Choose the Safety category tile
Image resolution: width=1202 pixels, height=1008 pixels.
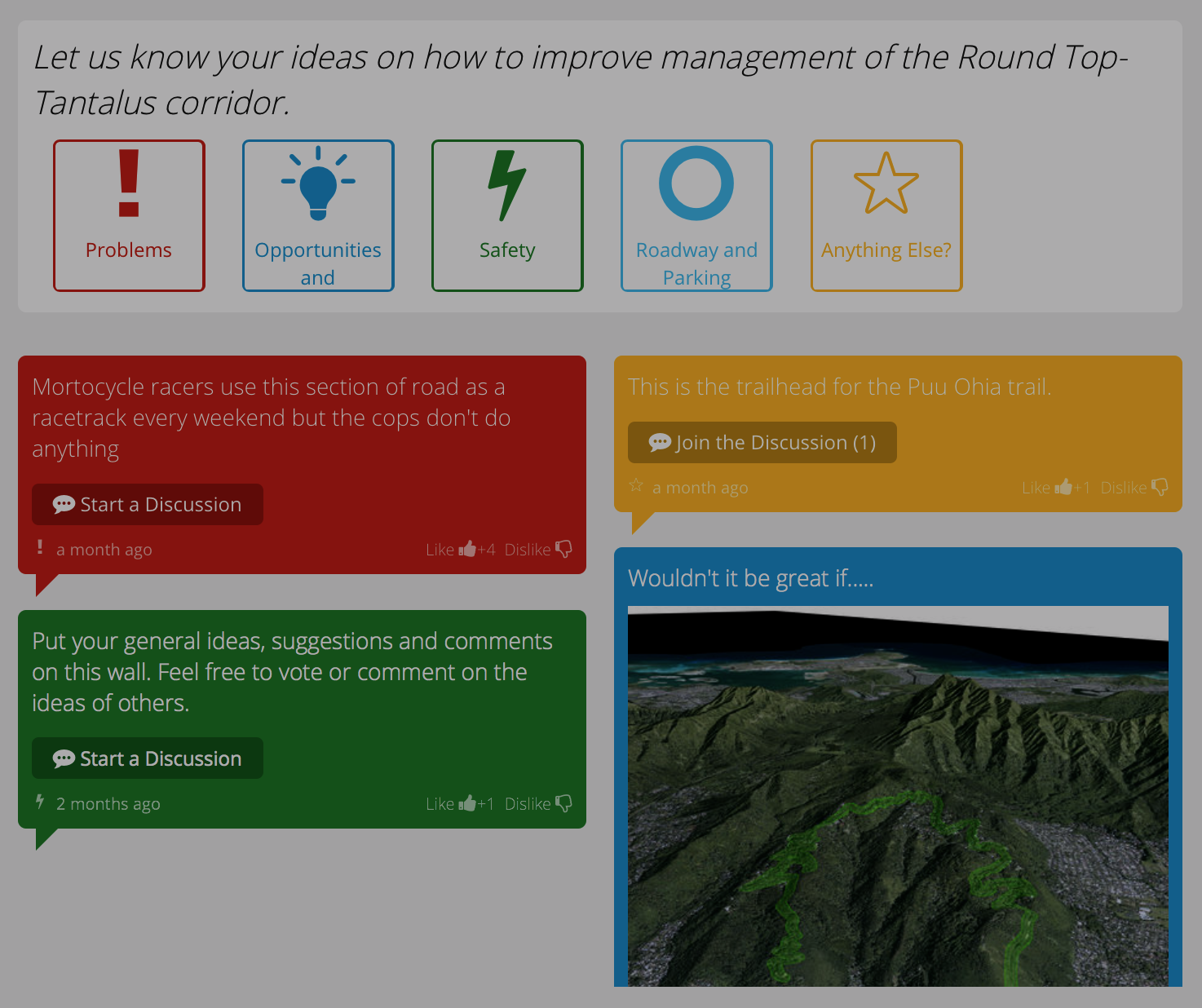pyautogui.click(x=507, y=215)
